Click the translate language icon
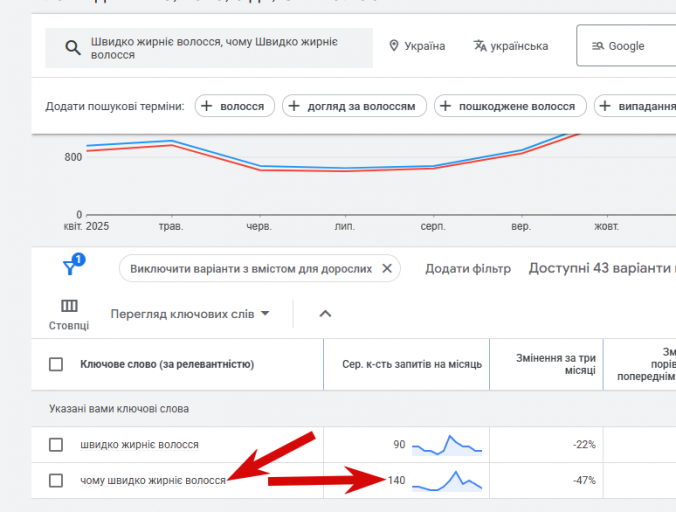 pos(480,46)
